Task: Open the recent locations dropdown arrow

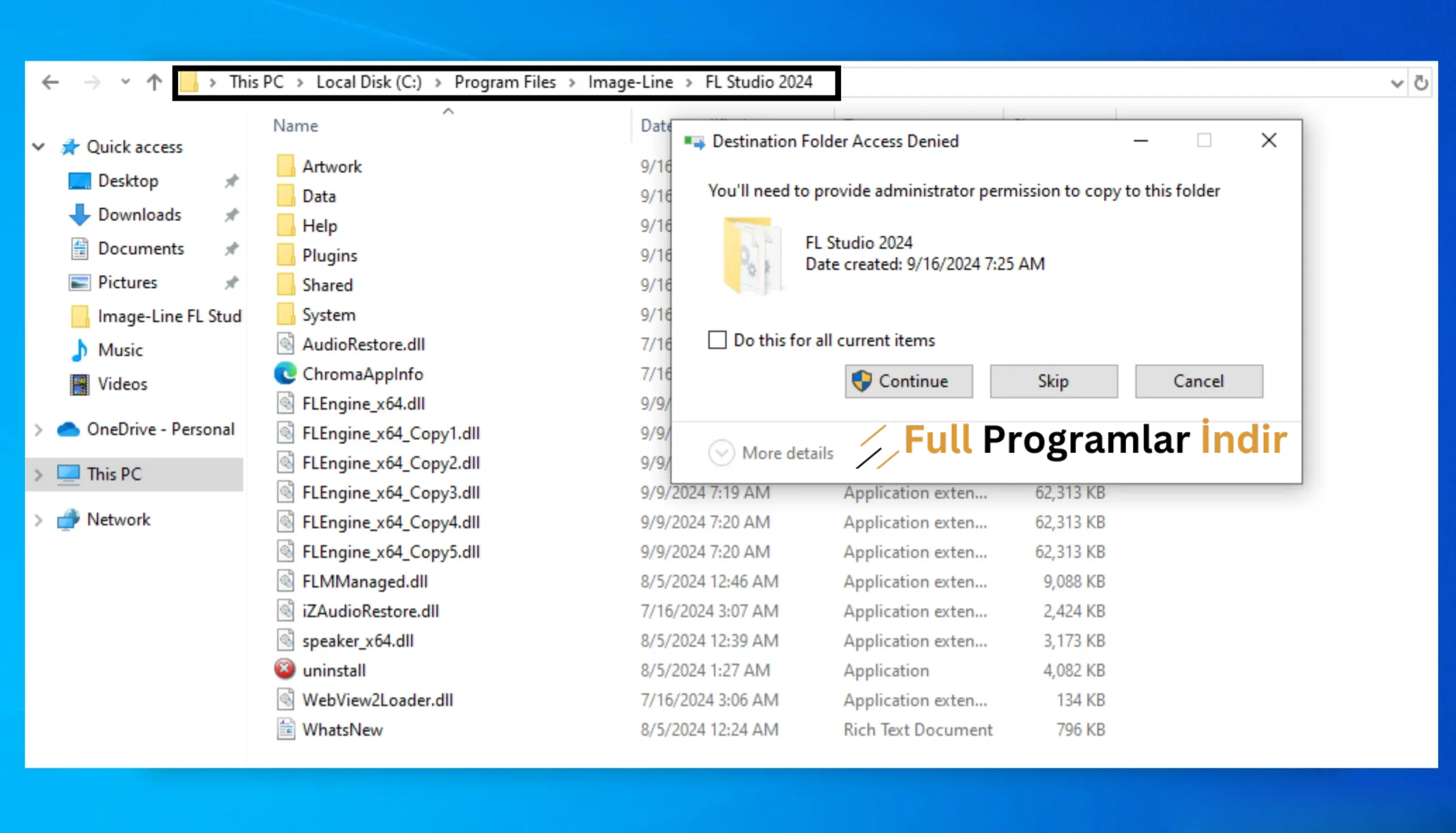Action: coord(125,82)
